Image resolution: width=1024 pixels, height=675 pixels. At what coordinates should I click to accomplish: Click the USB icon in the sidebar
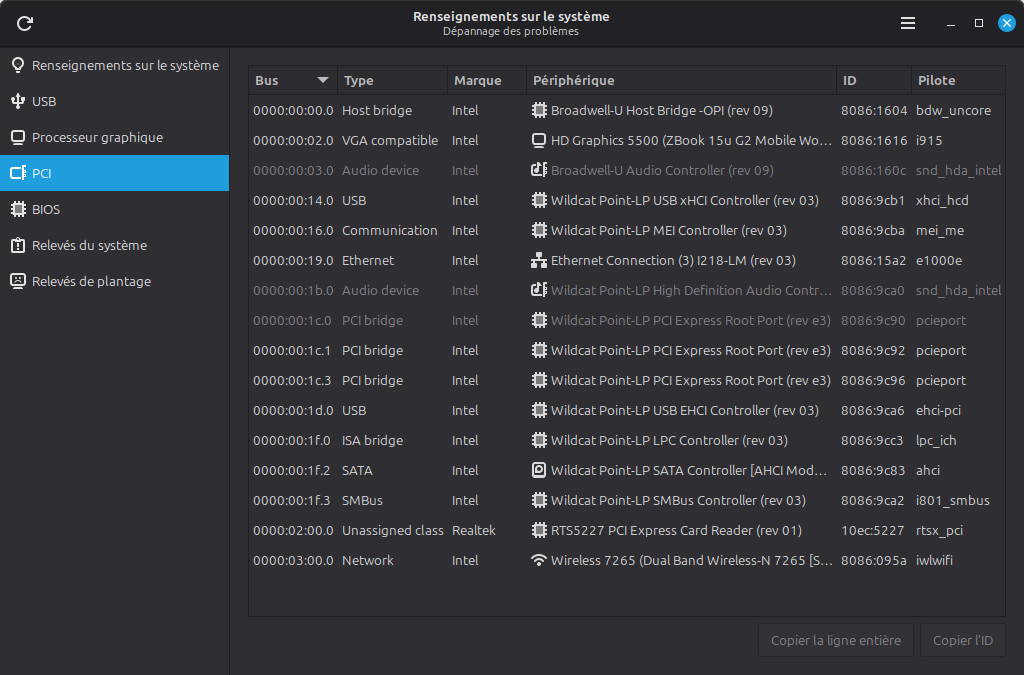click(x=19, y=101)
